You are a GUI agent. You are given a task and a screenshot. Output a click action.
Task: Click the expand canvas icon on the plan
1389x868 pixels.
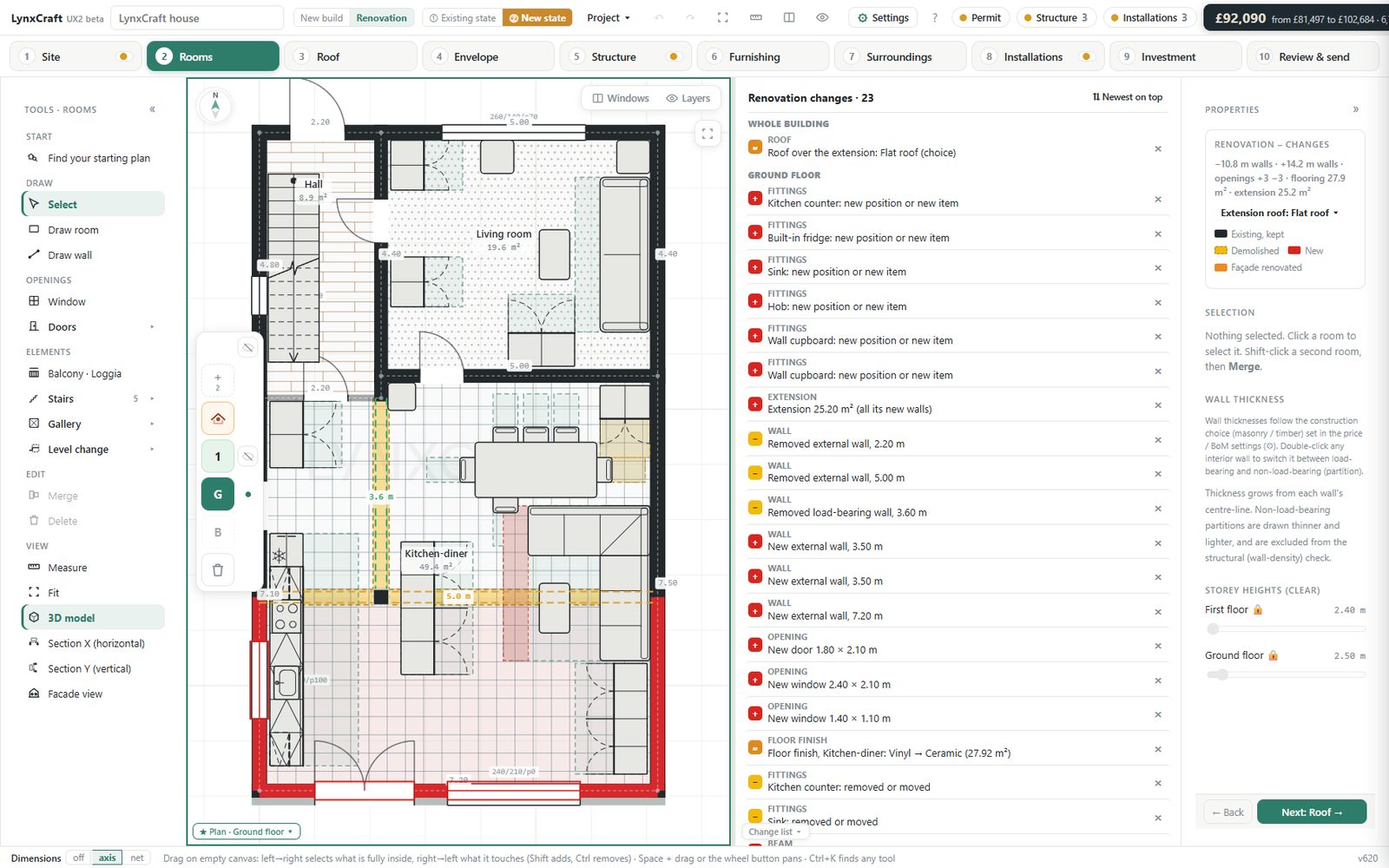tap(708, 134)
